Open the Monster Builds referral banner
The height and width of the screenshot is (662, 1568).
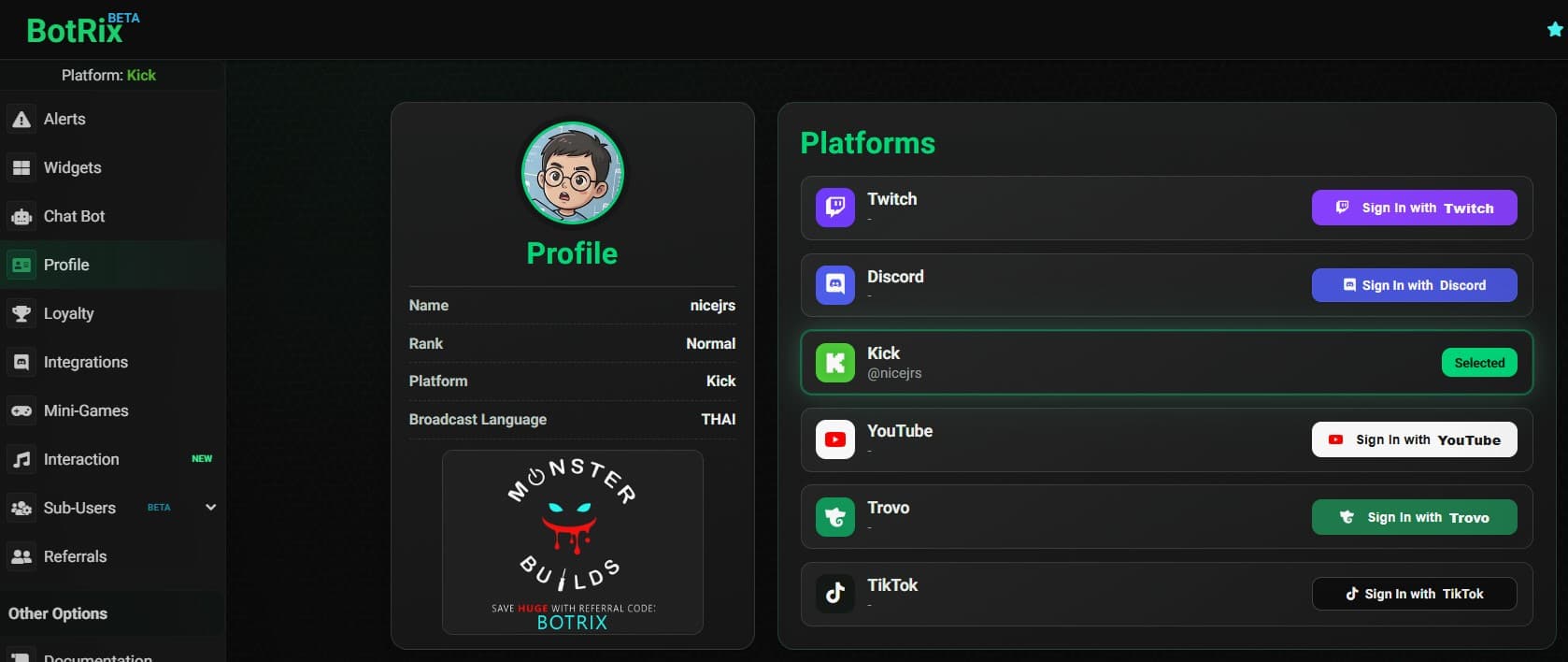572,542
